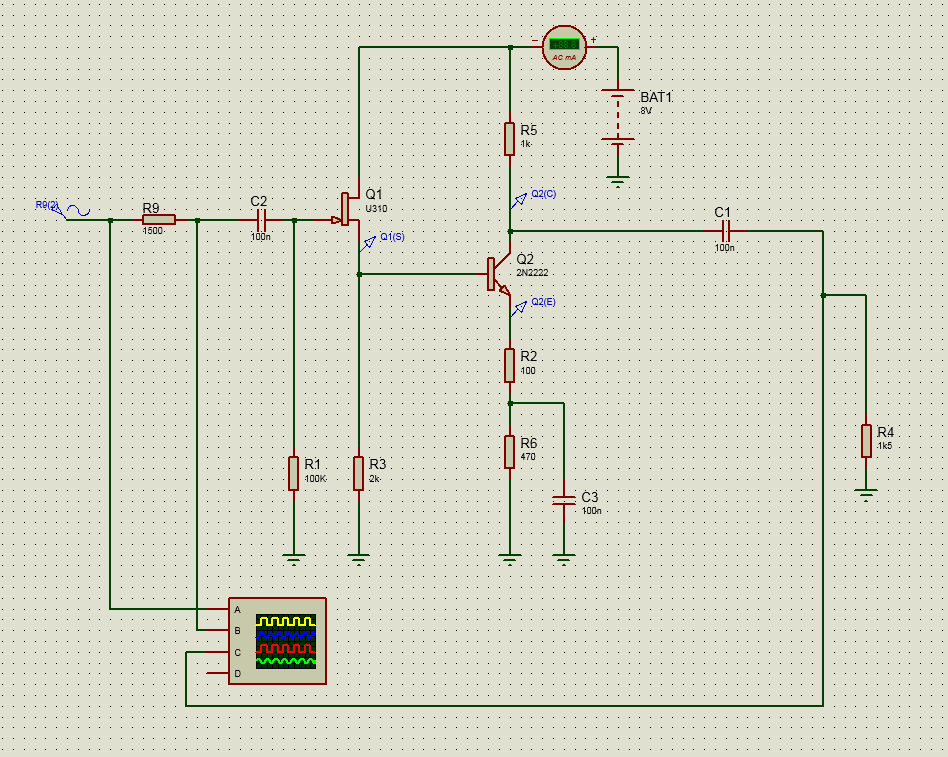
Task: Click ground symbol under battery BAT1
Action: (617, 181)
